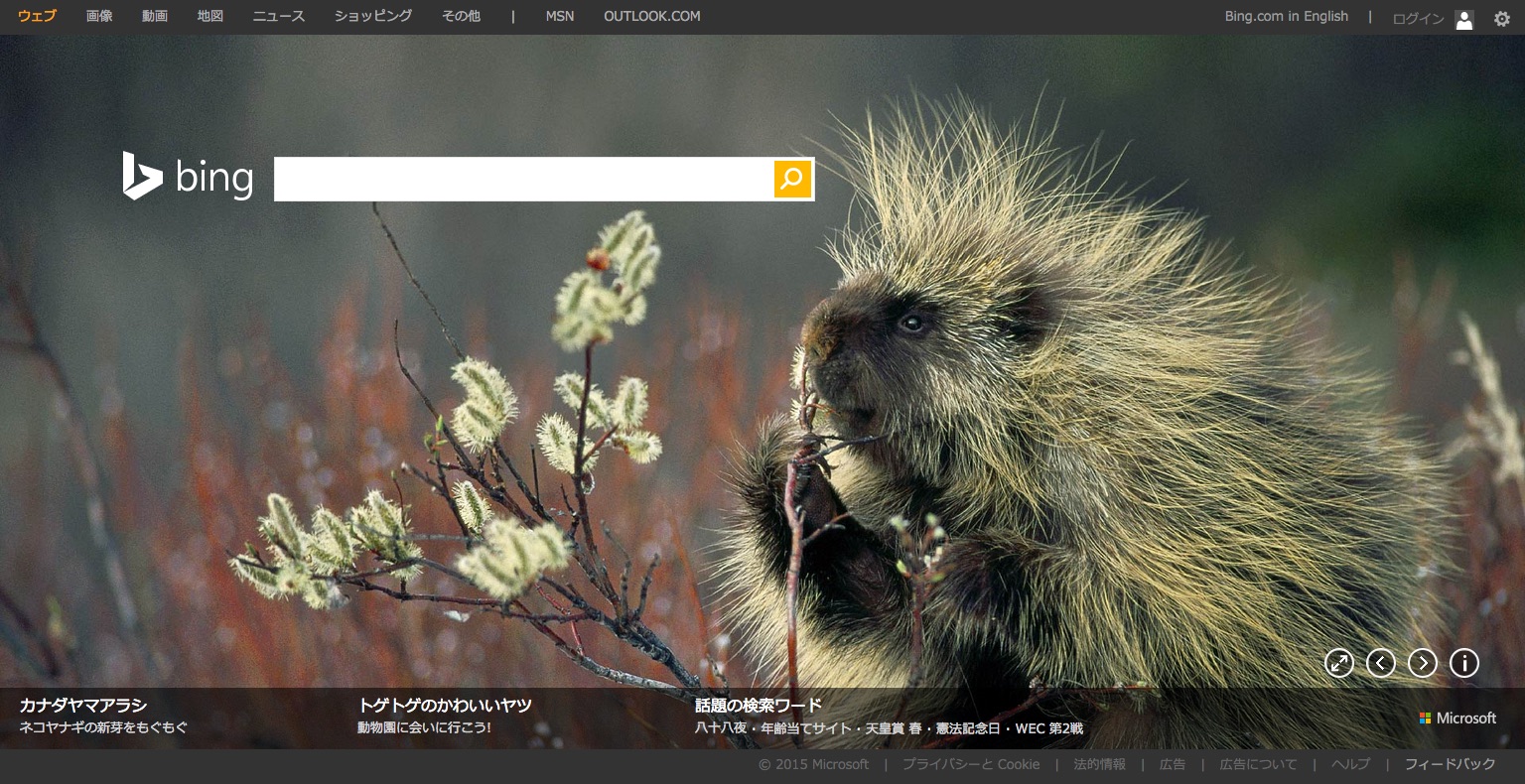
Task: Open the カナダヤマアラシ caption link
Action: coord(83,706)
